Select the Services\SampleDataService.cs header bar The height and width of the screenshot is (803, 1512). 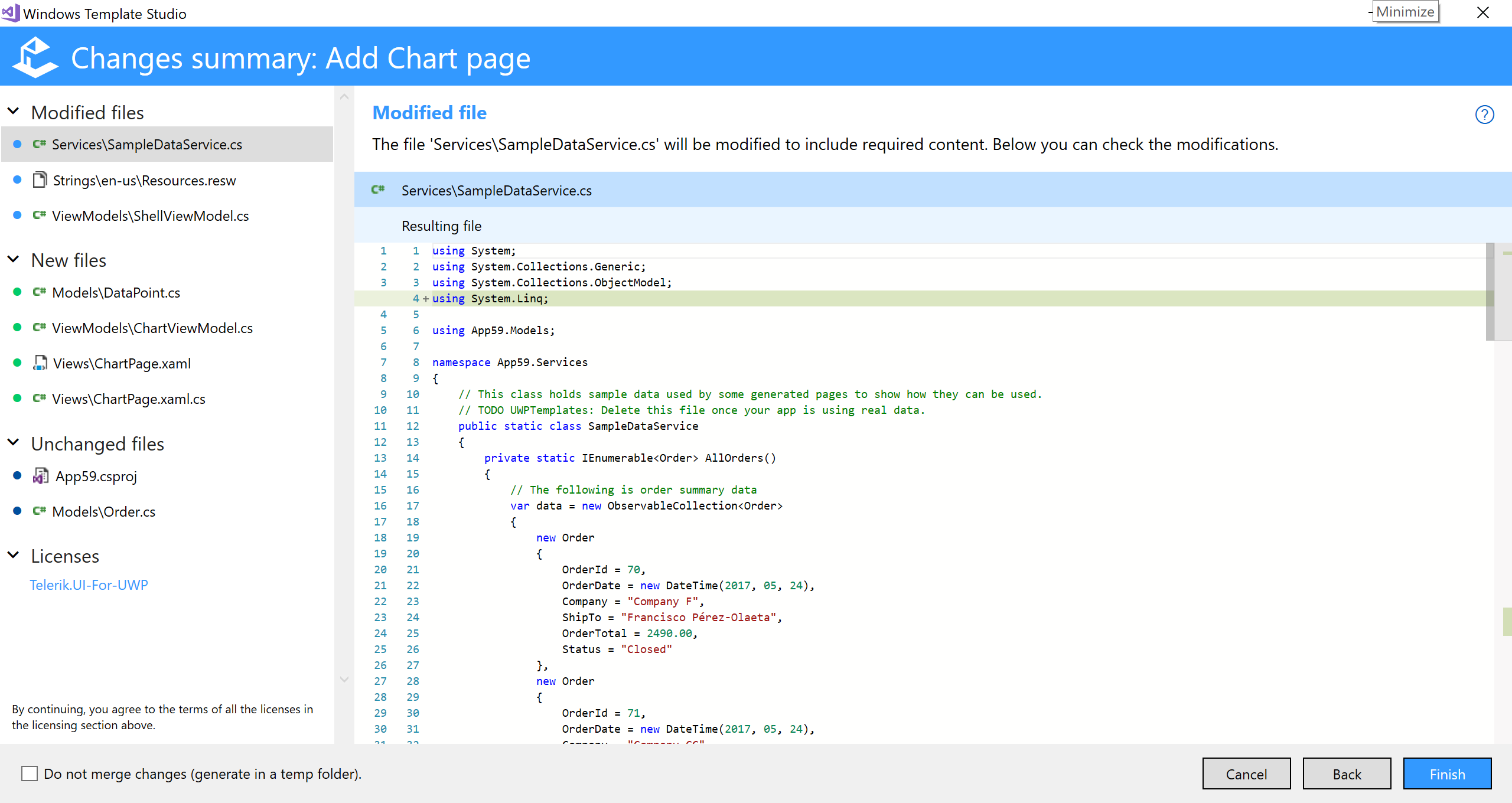[x=496, y=190]
